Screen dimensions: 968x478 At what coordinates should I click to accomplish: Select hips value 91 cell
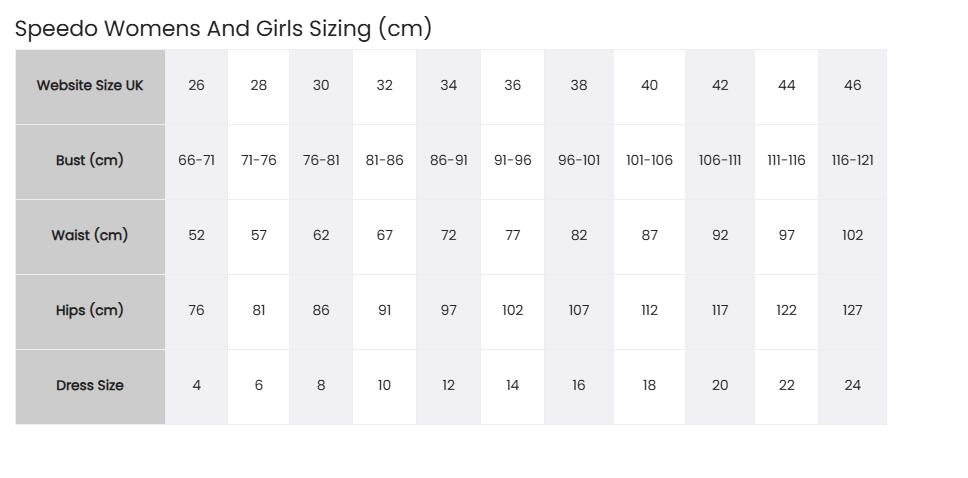pyautogui.click(x=385, y=312)
